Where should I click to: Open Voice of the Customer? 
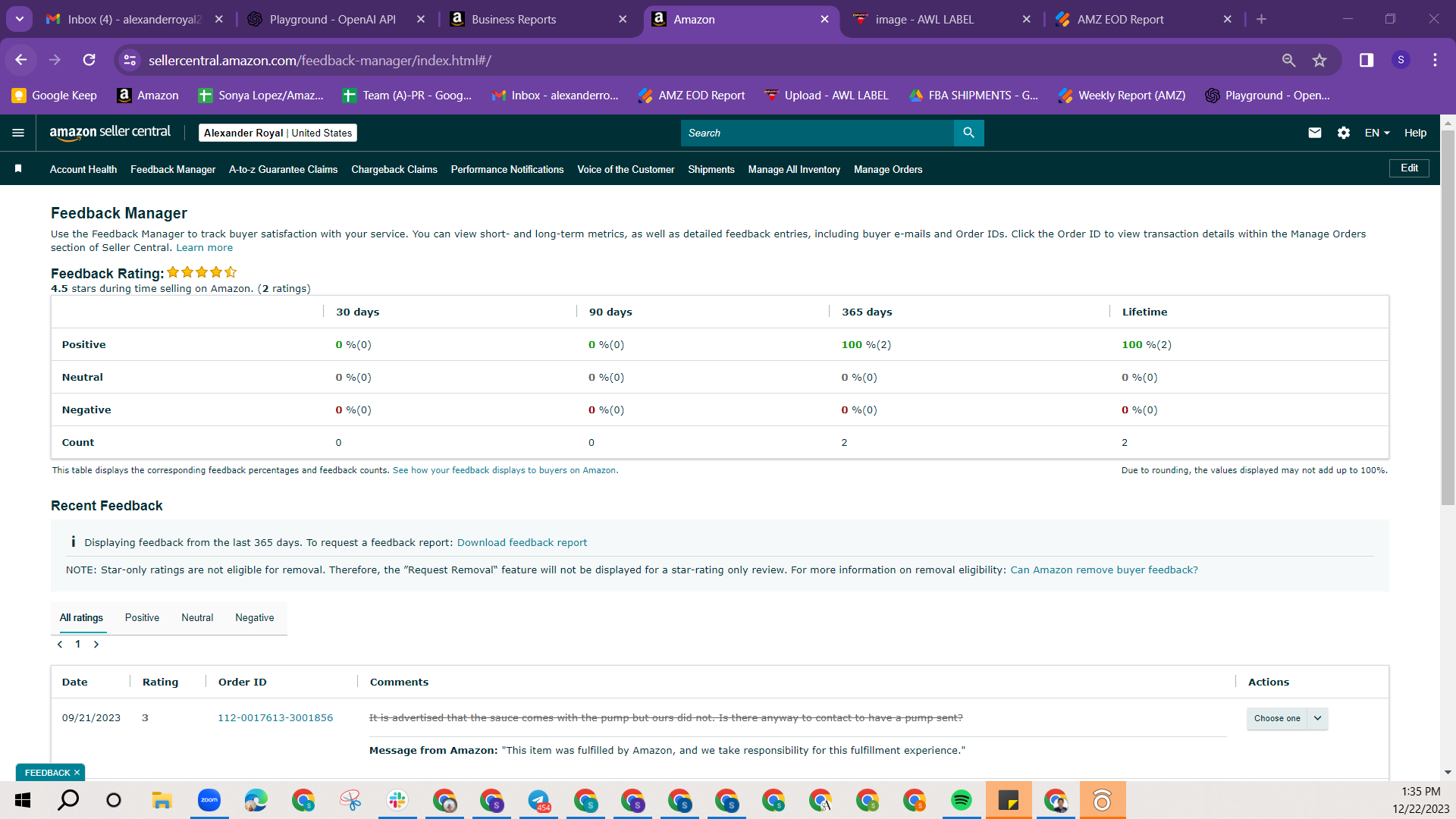[x=626, y=169]
